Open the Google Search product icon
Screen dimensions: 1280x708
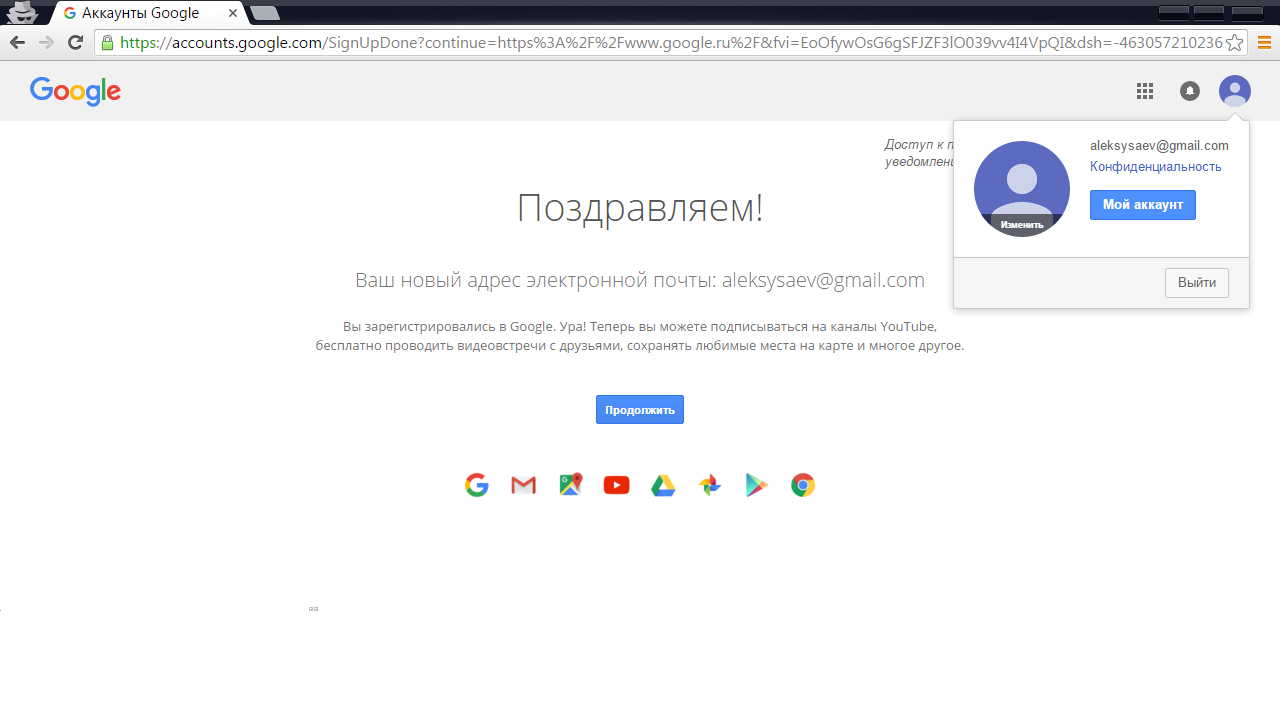[477, 485]
